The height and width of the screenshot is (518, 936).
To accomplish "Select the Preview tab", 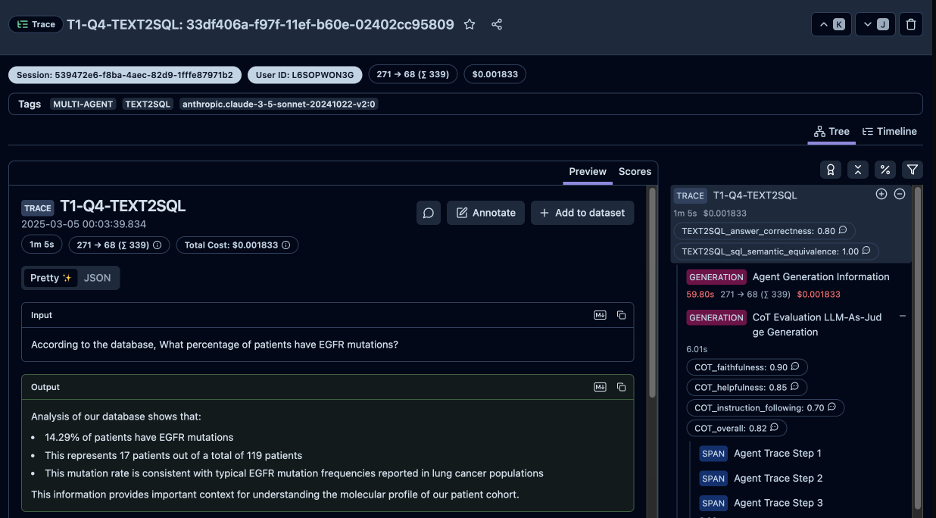I will click(587, 171).
